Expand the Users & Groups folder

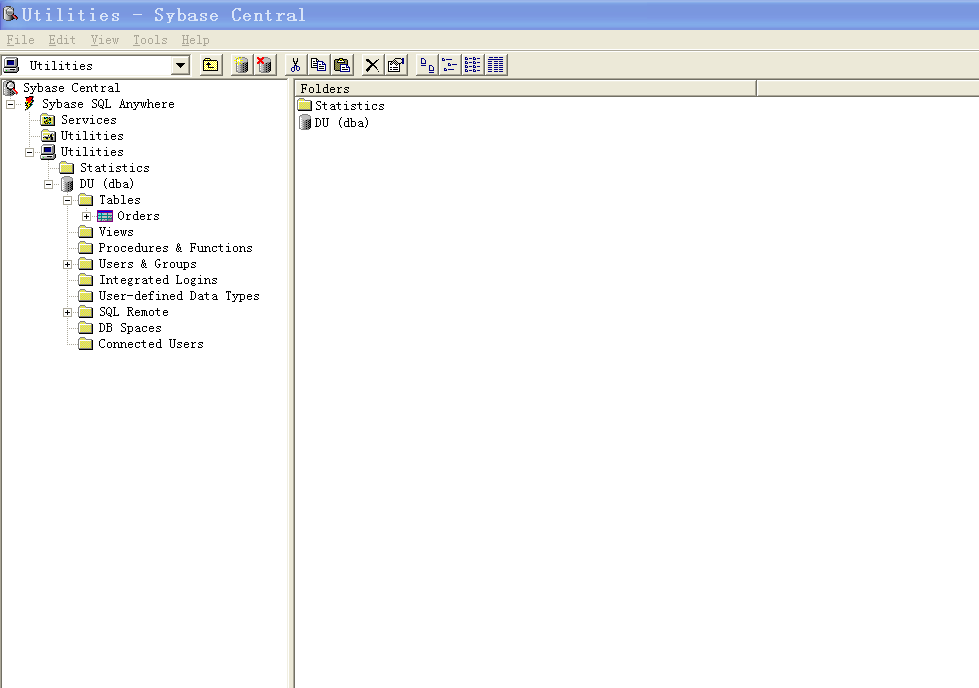pos(67,265)
